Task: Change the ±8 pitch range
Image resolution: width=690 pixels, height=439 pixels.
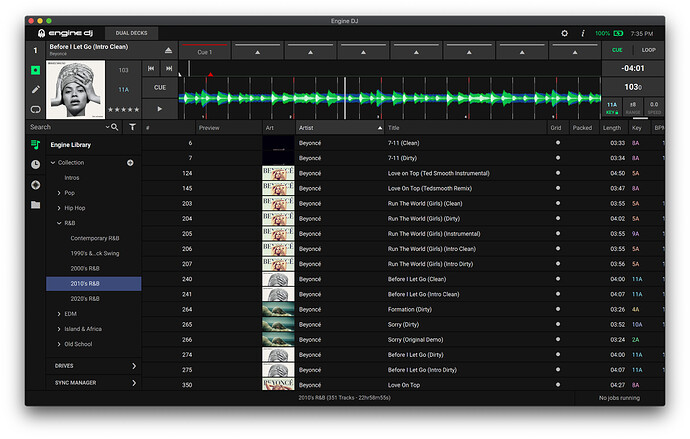Action: 633,107
